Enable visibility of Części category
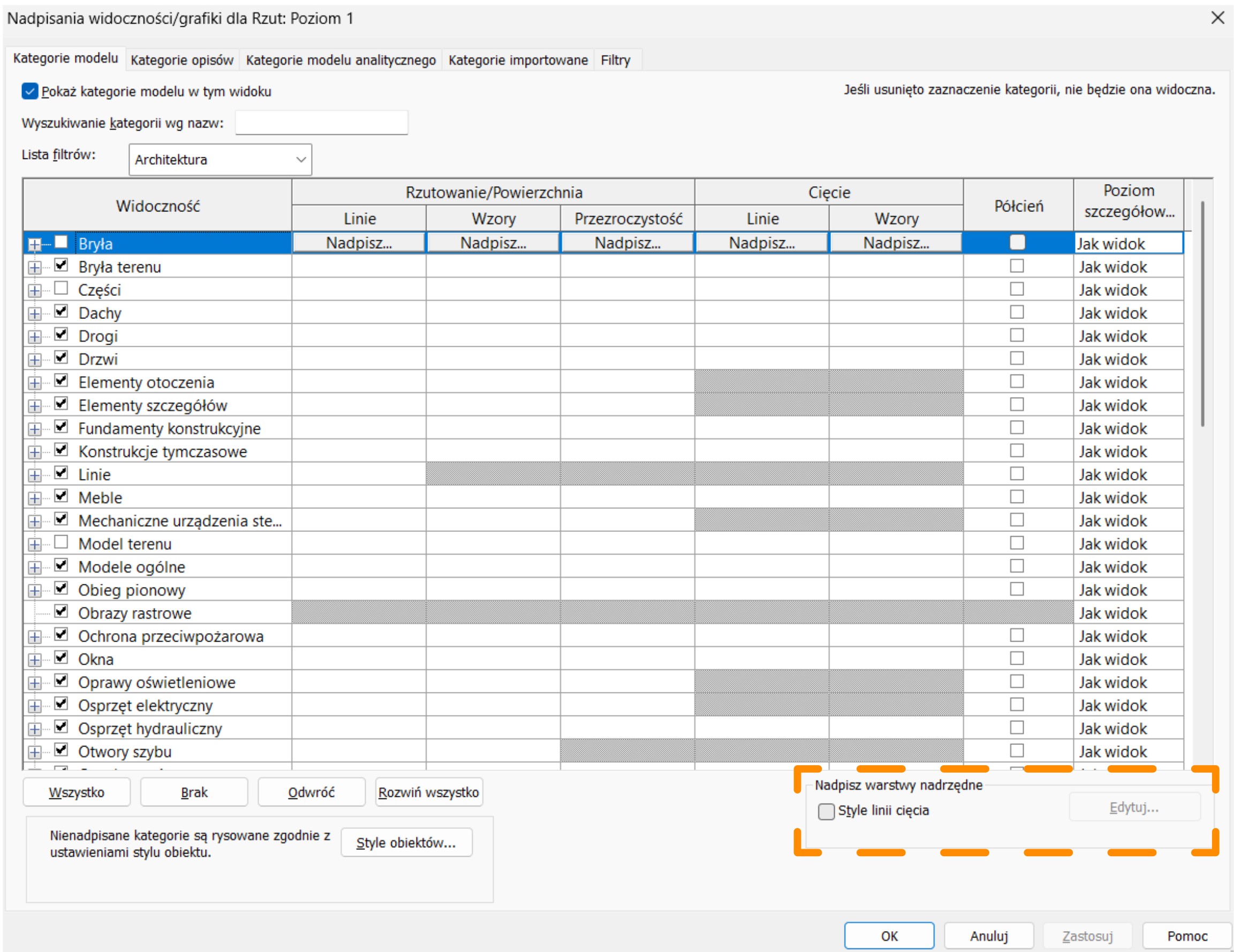1234x952 pixels. 61,288
